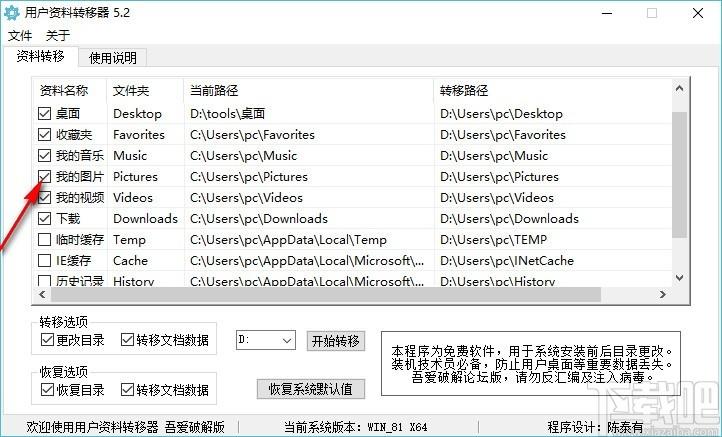Select the C:\Users\pc\Downloads path cell
The height and width of the screenshot is (437, 722).
[259, 219]
